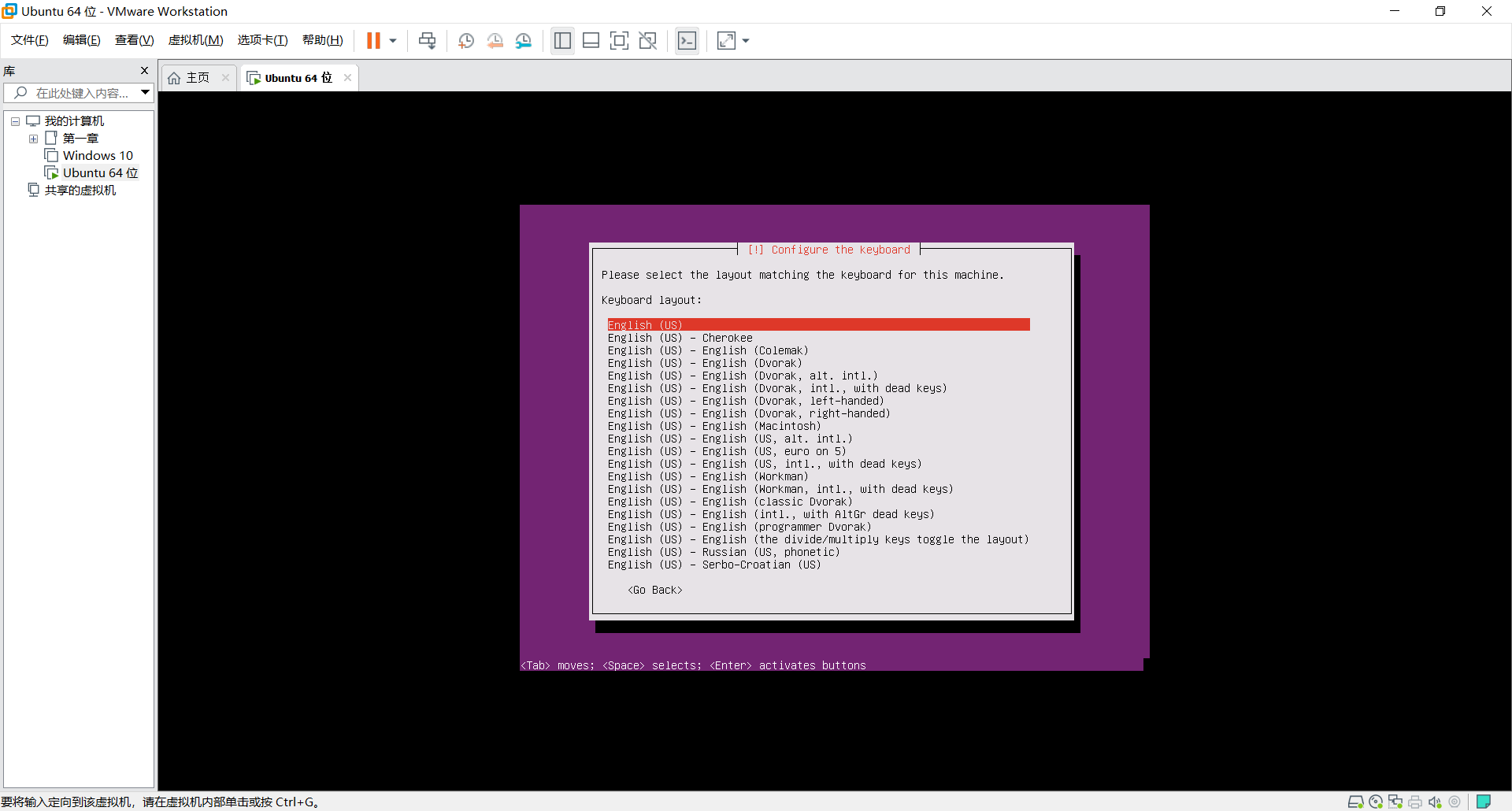
Task: Toggle the thumbnail bar view icon
Action: coord(591,41)
